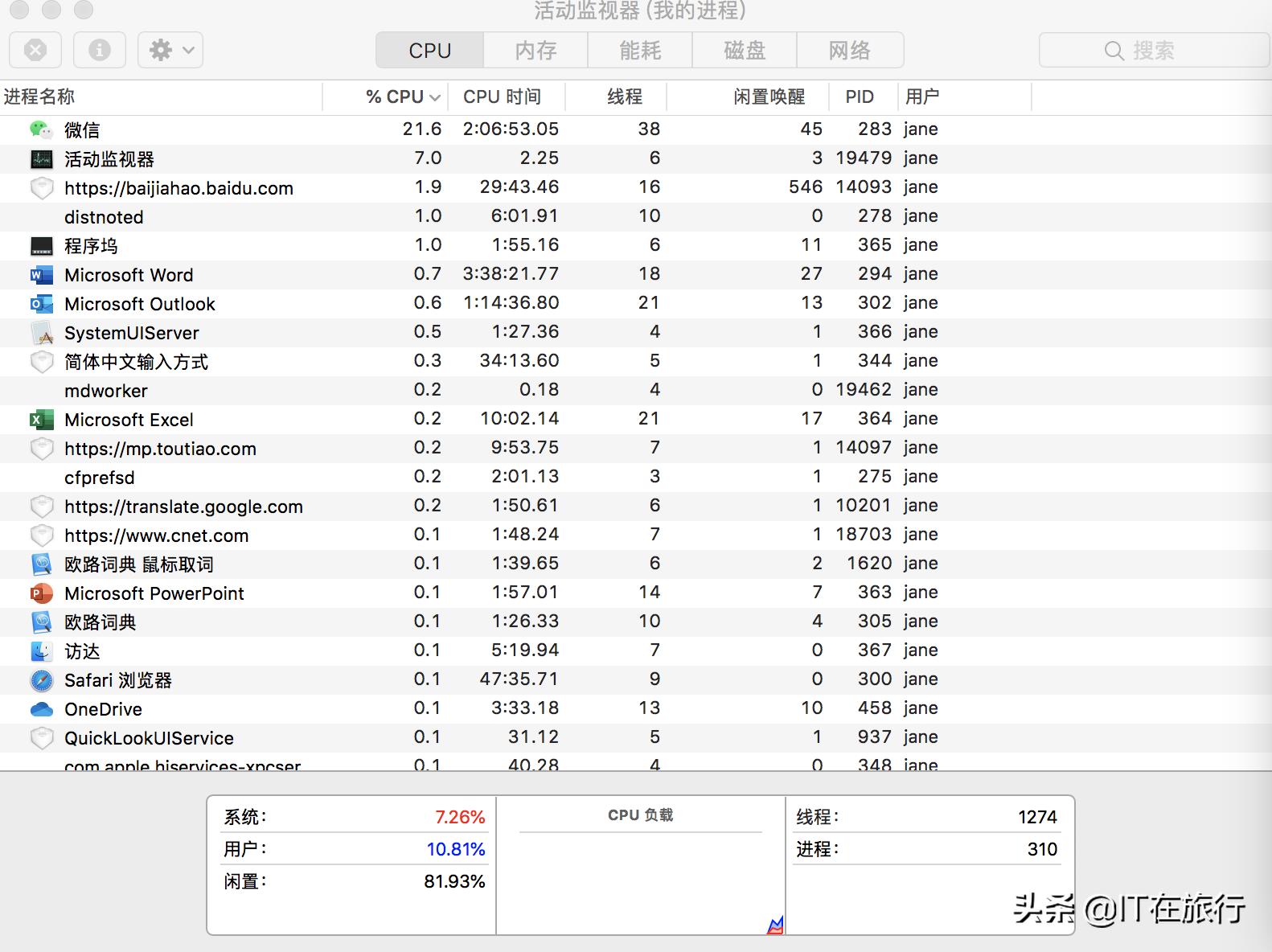Click the 访达 Finder icon
Viewport: 1272px width, 952px height.
(x=41, y=651)
